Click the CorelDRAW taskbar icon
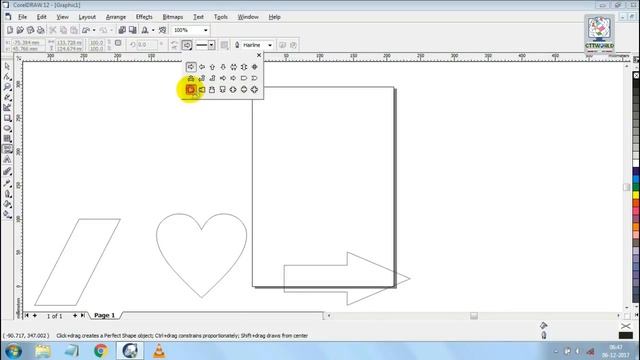The height and width of the screenshot is (360, 640). tap(130, 351)
